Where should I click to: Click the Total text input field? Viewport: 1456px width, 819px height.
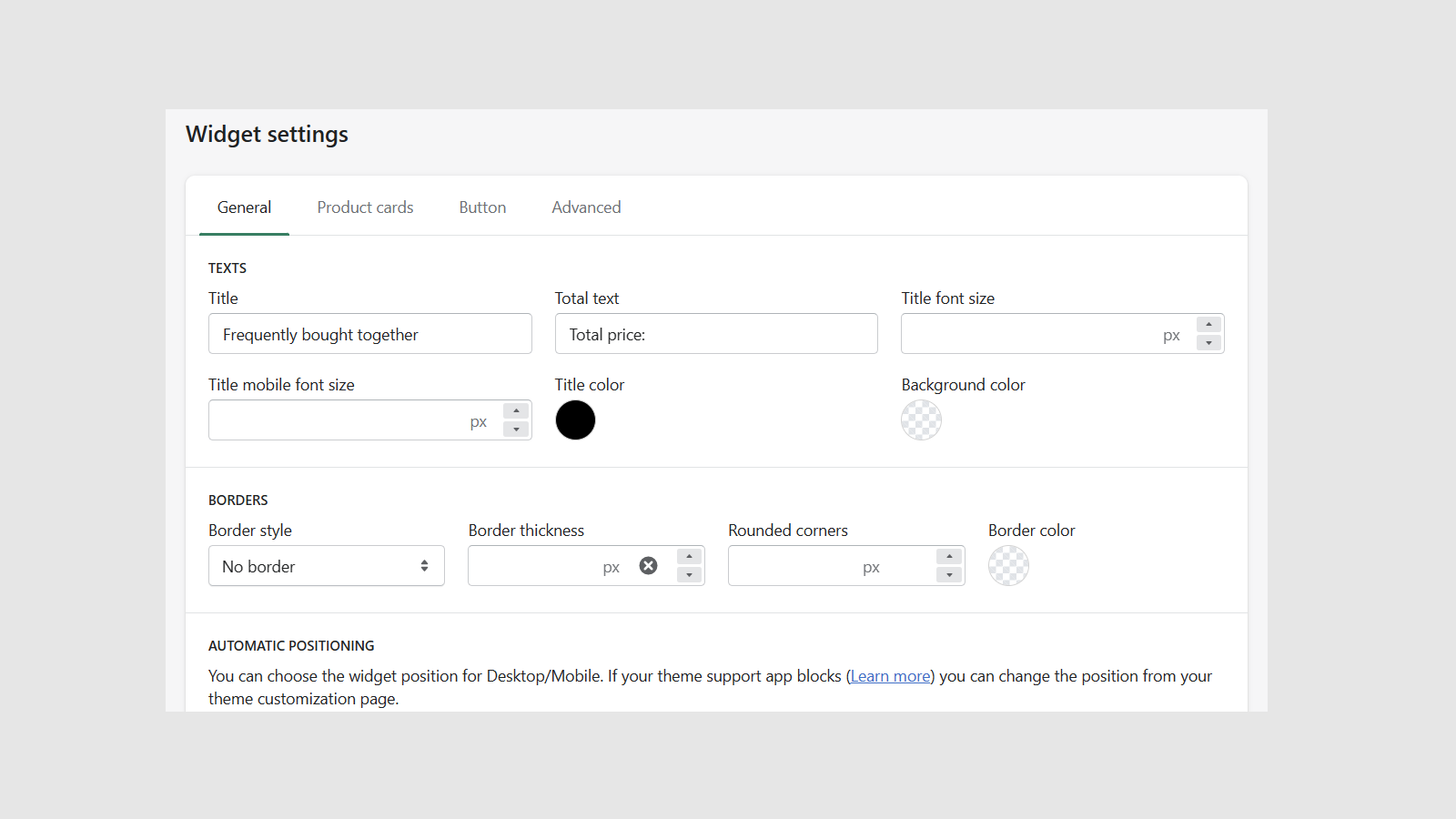715,333
